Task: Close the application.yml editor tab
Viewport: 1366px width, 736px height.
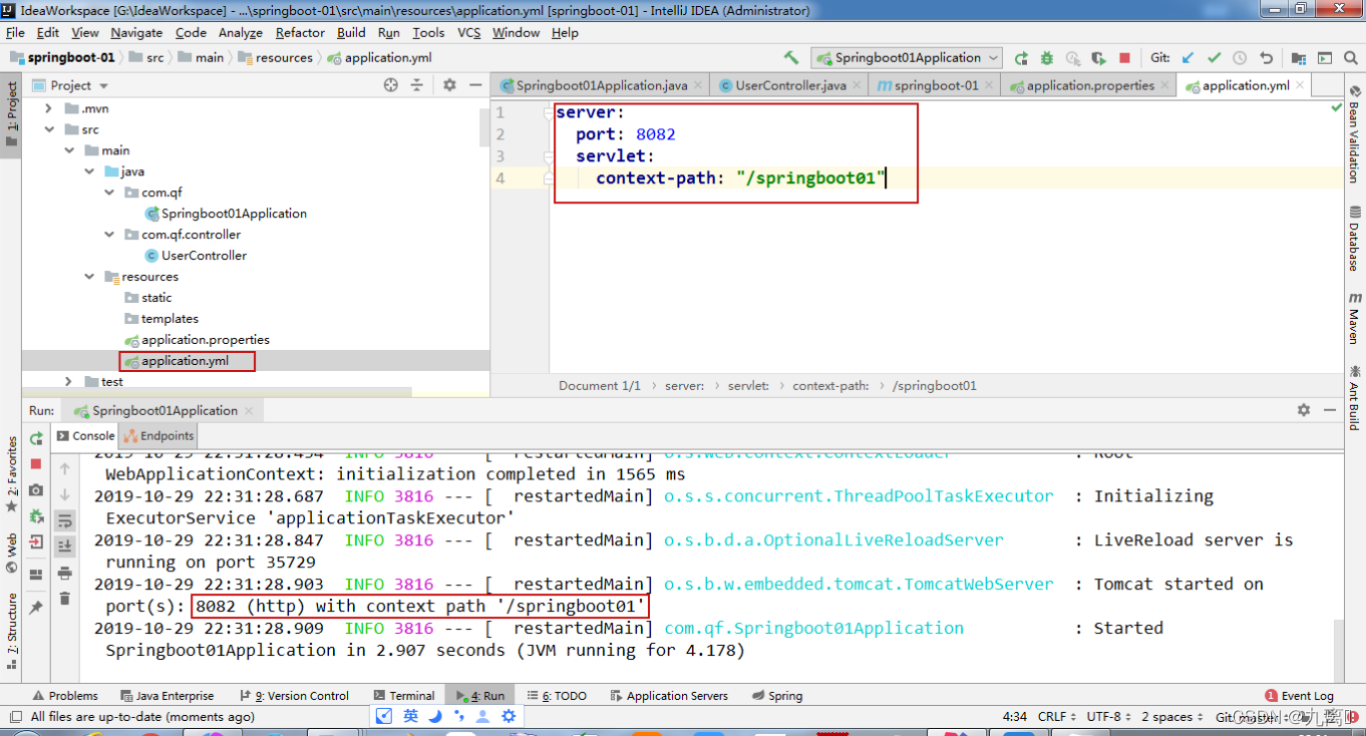Action: tap(1300, 85)
